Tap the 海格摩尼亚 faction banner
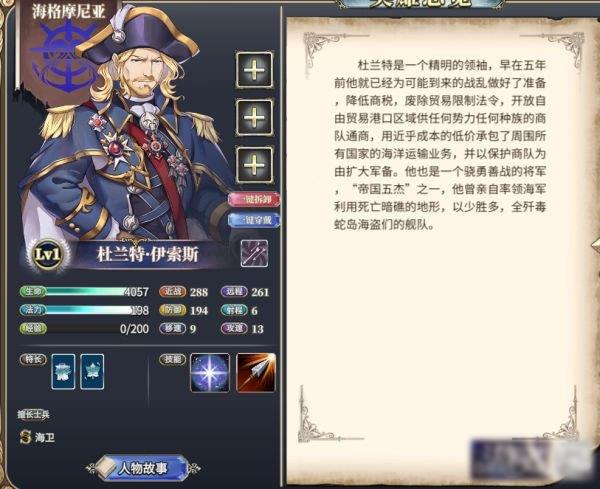Screen dimensions: 600x489 [68, 48]
